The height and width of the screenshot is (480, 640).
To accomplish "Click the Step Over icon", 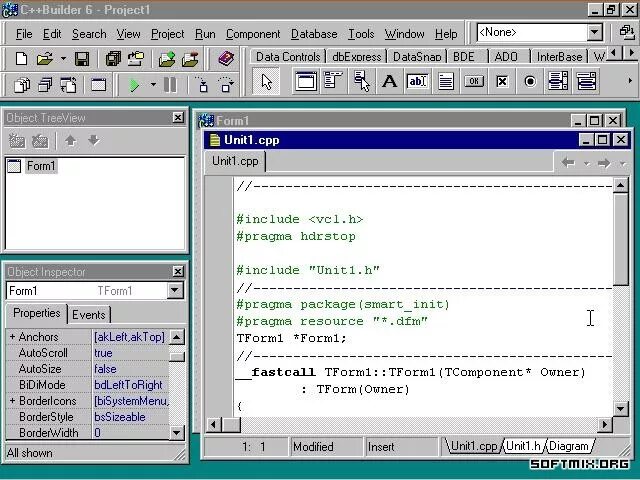I will [x=226, y=85].
